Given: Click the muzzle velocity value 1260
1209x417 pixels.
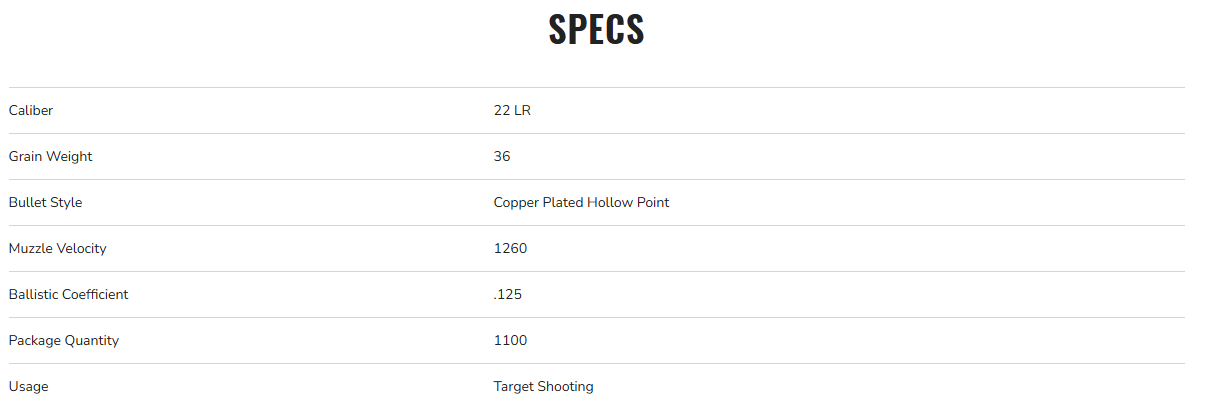Looking at the screenshot, I should pos(510,249).
